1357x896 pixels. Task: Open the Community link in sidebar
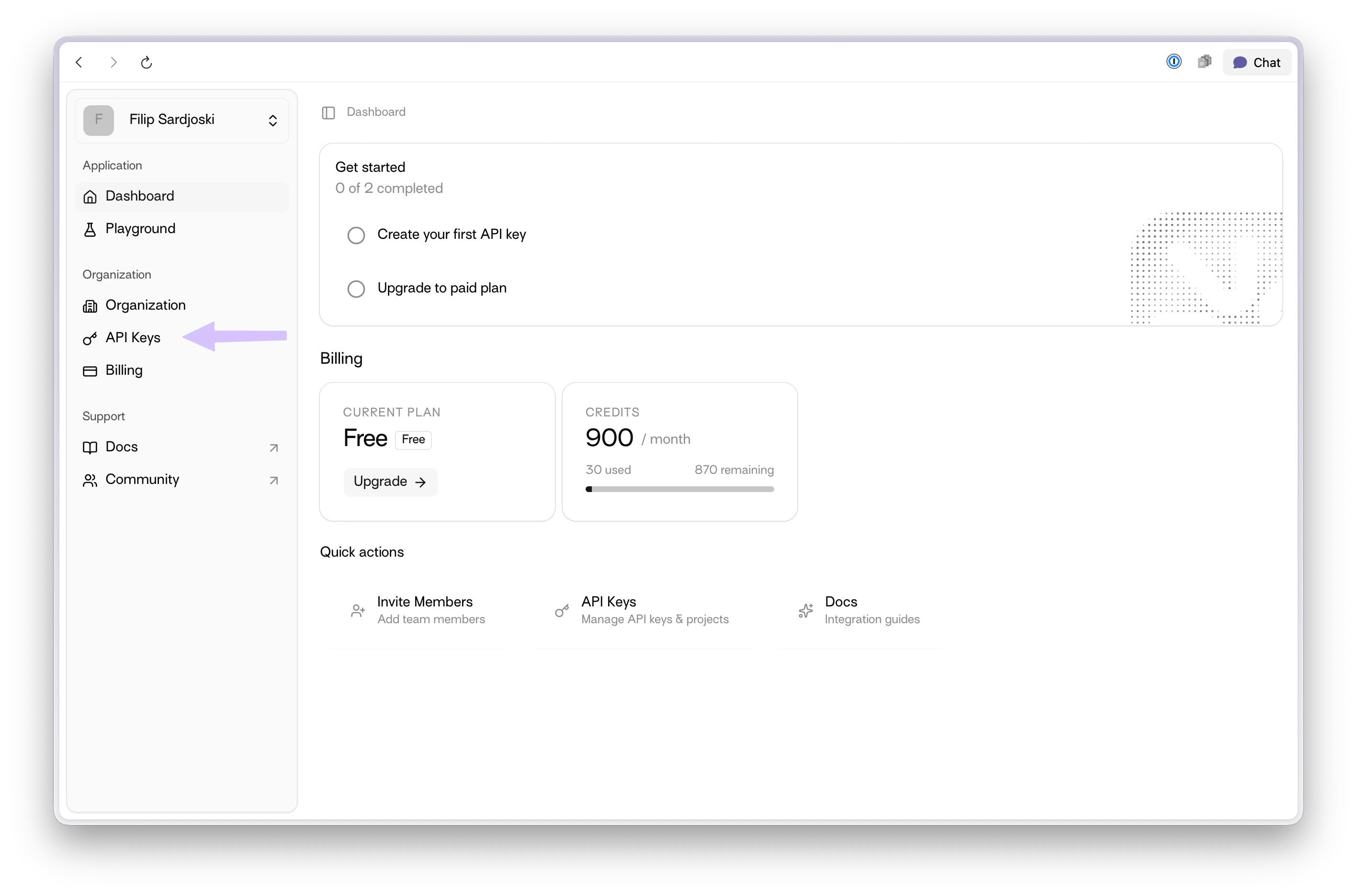tap(181, 480)
